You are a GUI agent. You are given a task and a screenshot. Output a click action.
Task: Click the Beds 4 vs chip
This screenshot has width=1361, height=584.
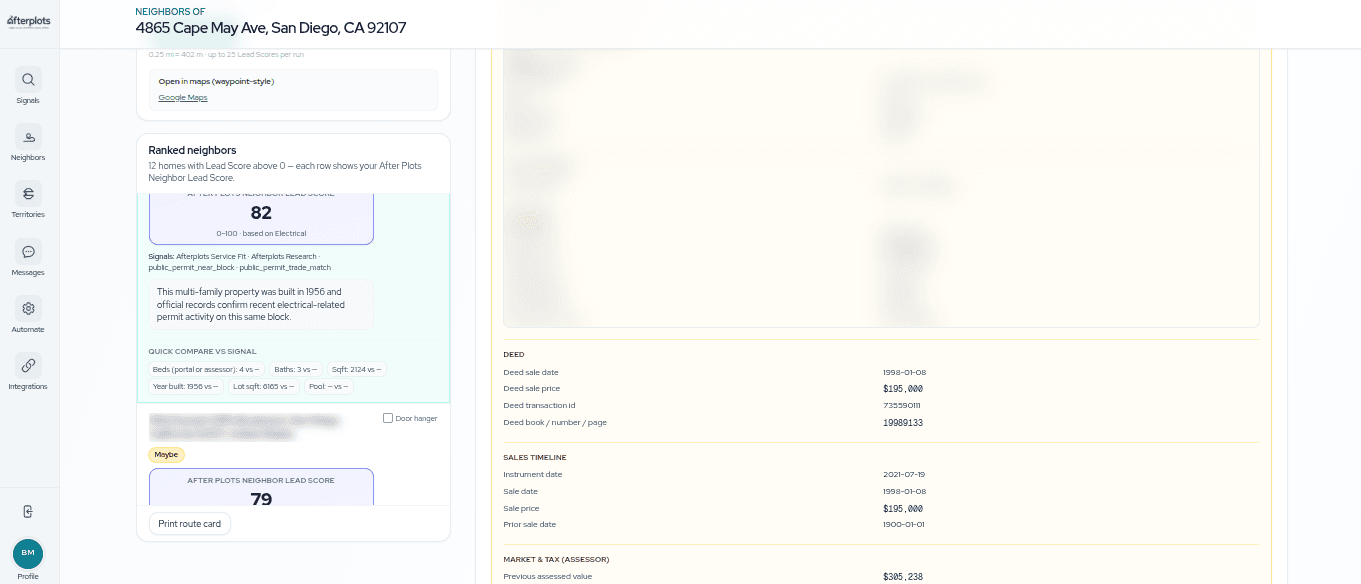click(205, 370)
